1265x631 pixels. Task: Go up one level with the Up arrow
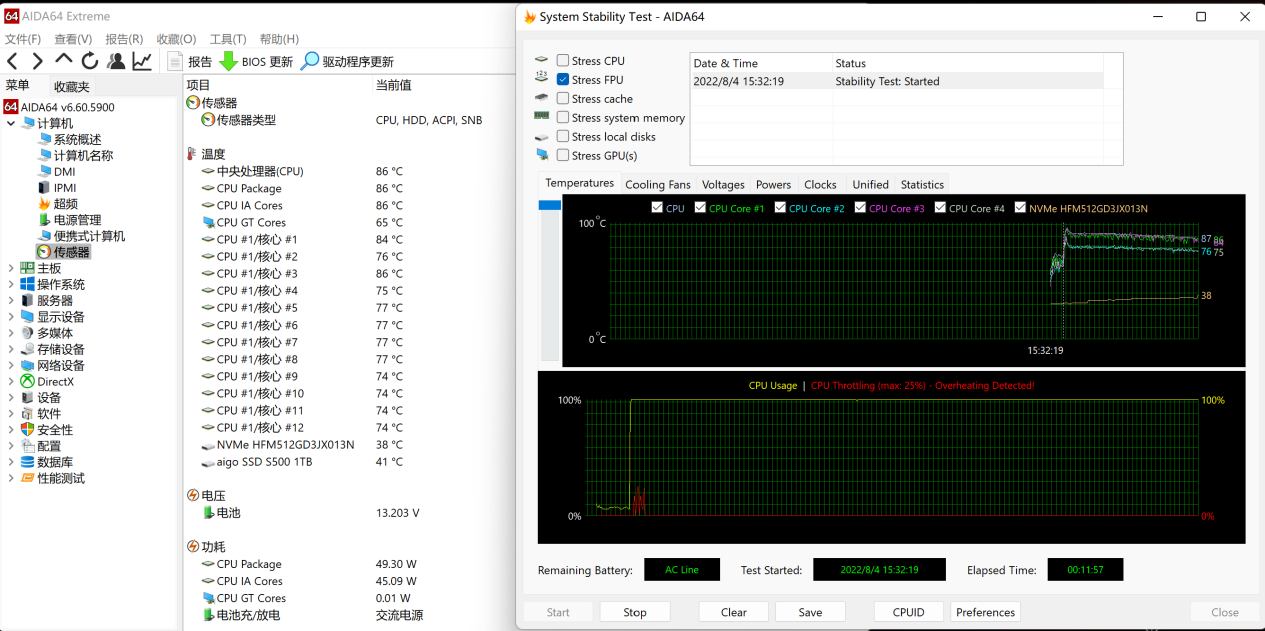(63, 60)
